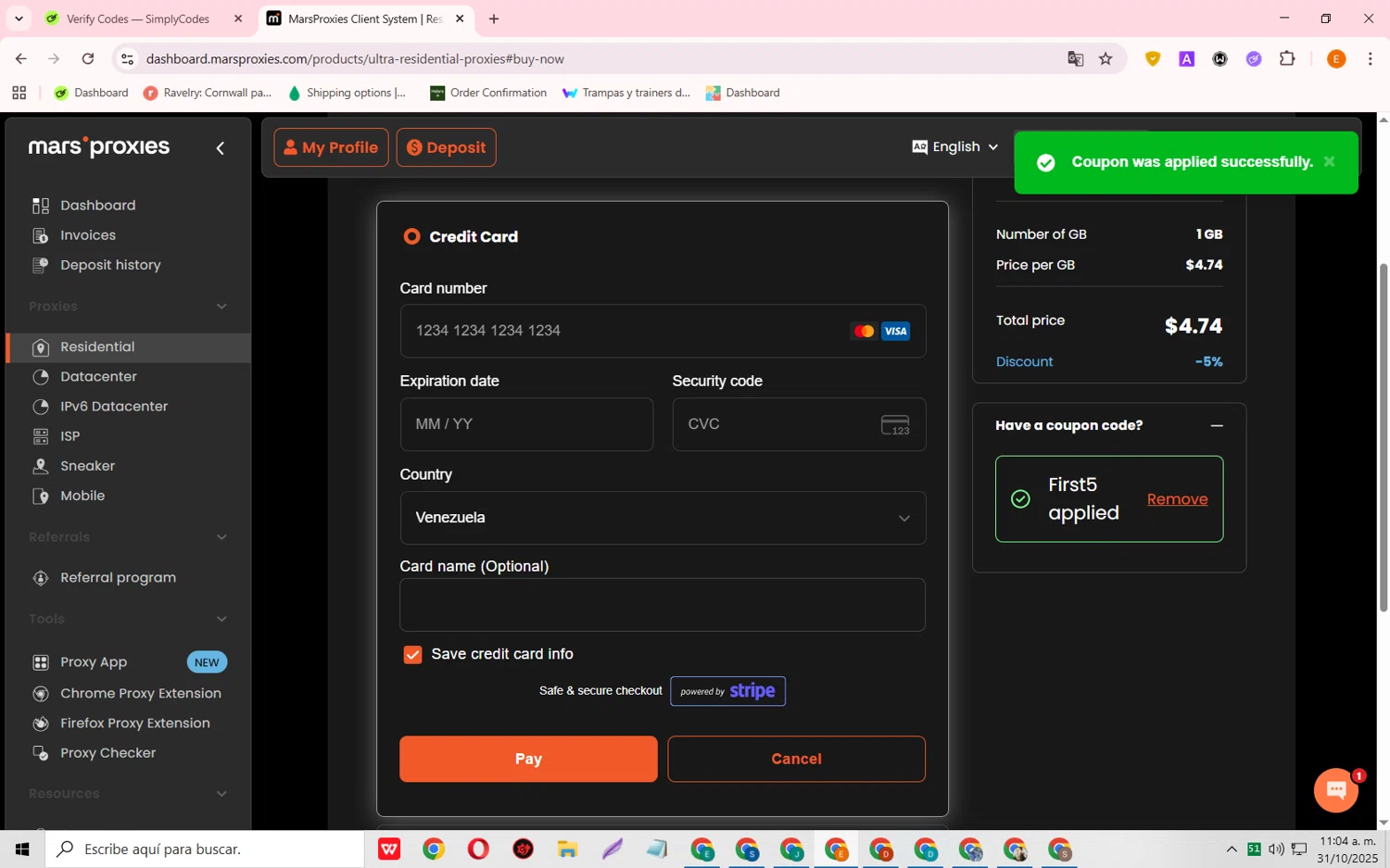
Task: Open Chrome Proxy Extension page
Action: tap(141, 694)
